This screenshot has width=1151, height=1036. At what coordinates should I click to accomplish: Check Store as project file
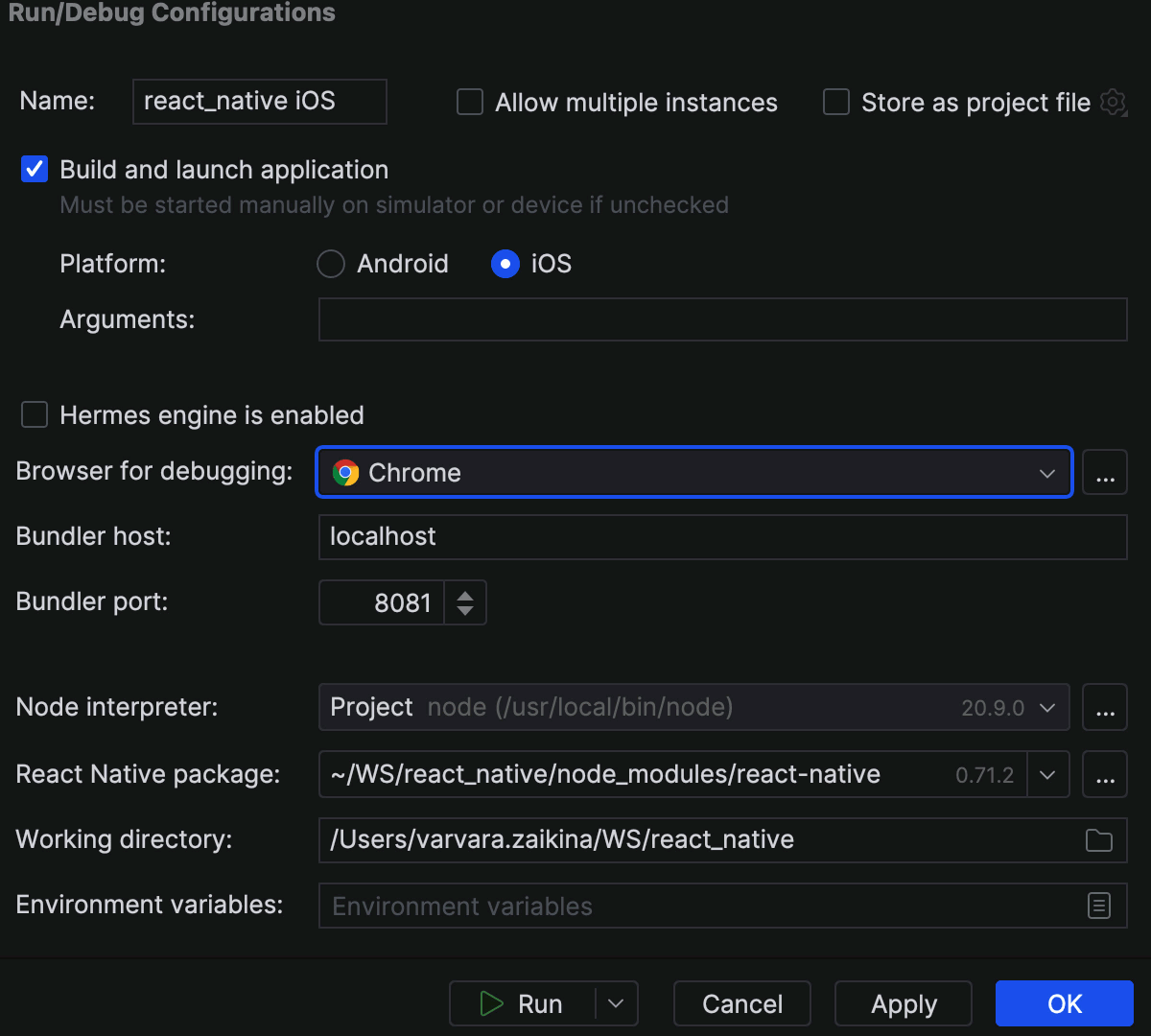tap(835, 102)
